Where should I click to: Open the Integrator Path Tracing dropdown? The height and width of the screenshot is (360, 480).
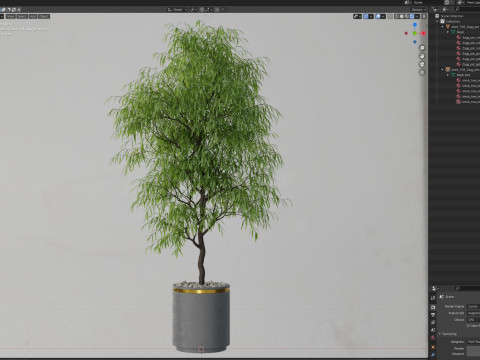pyautogui.click(x=473, y=342)
